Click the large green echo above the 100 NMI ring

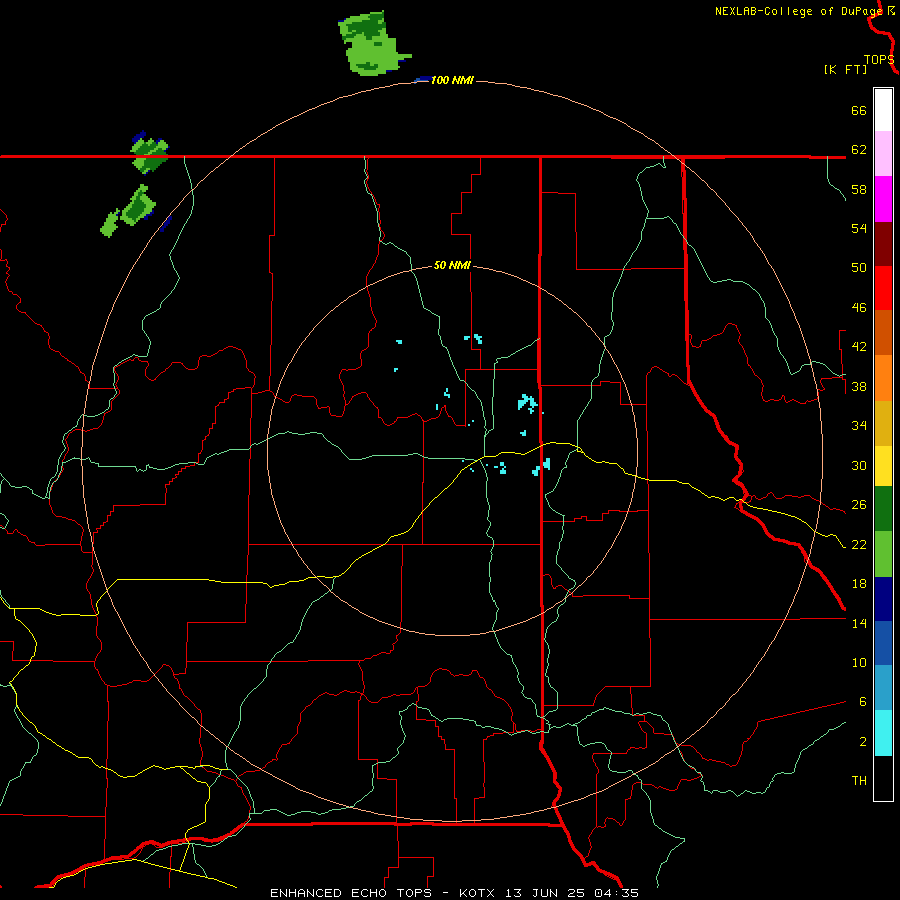coord(371,44)
